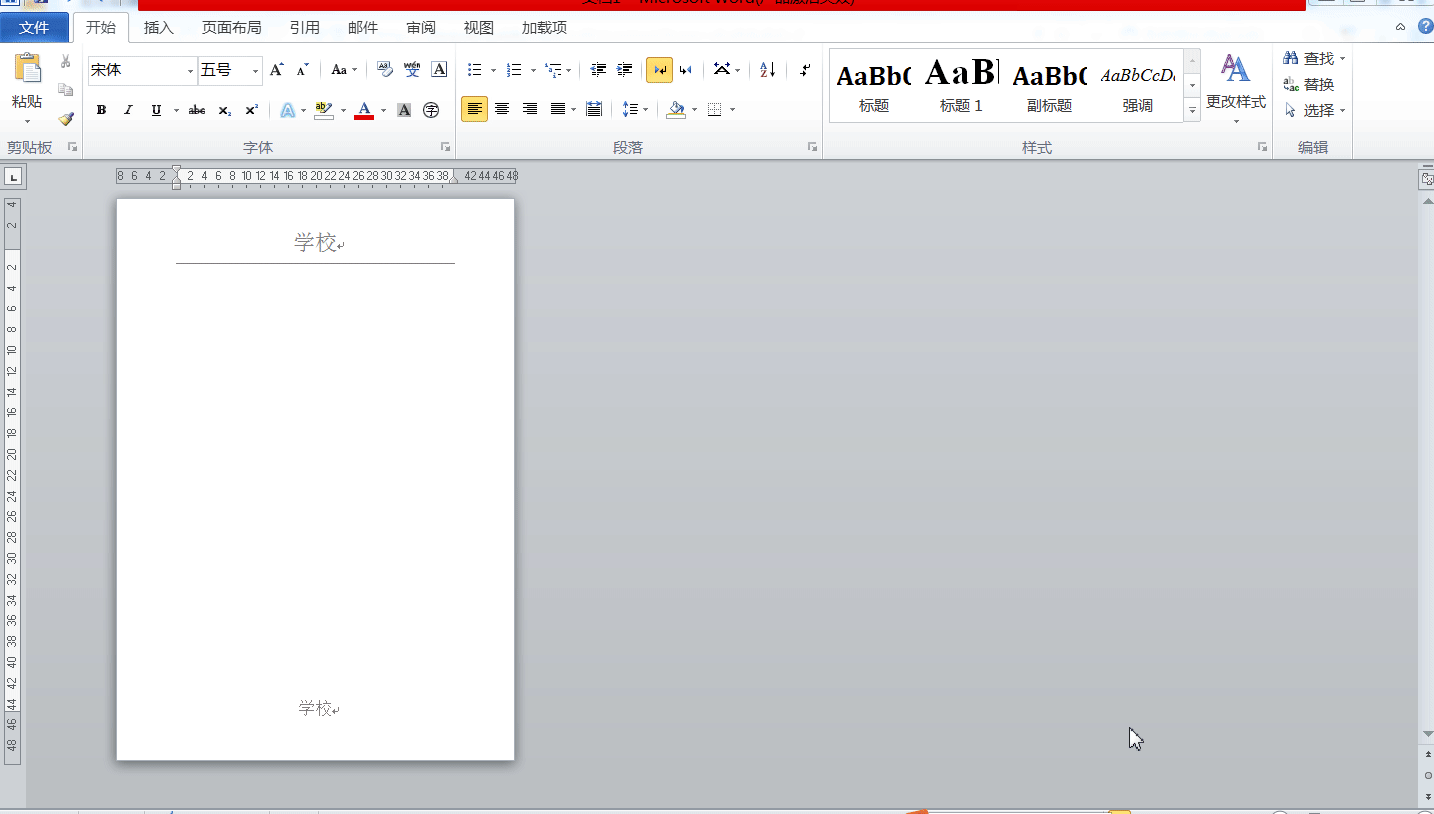Toggle Align Right paragraph alignment
The width and height of the screenshot is (1434, 814).
pyautogui.click(x=530, y=109)
